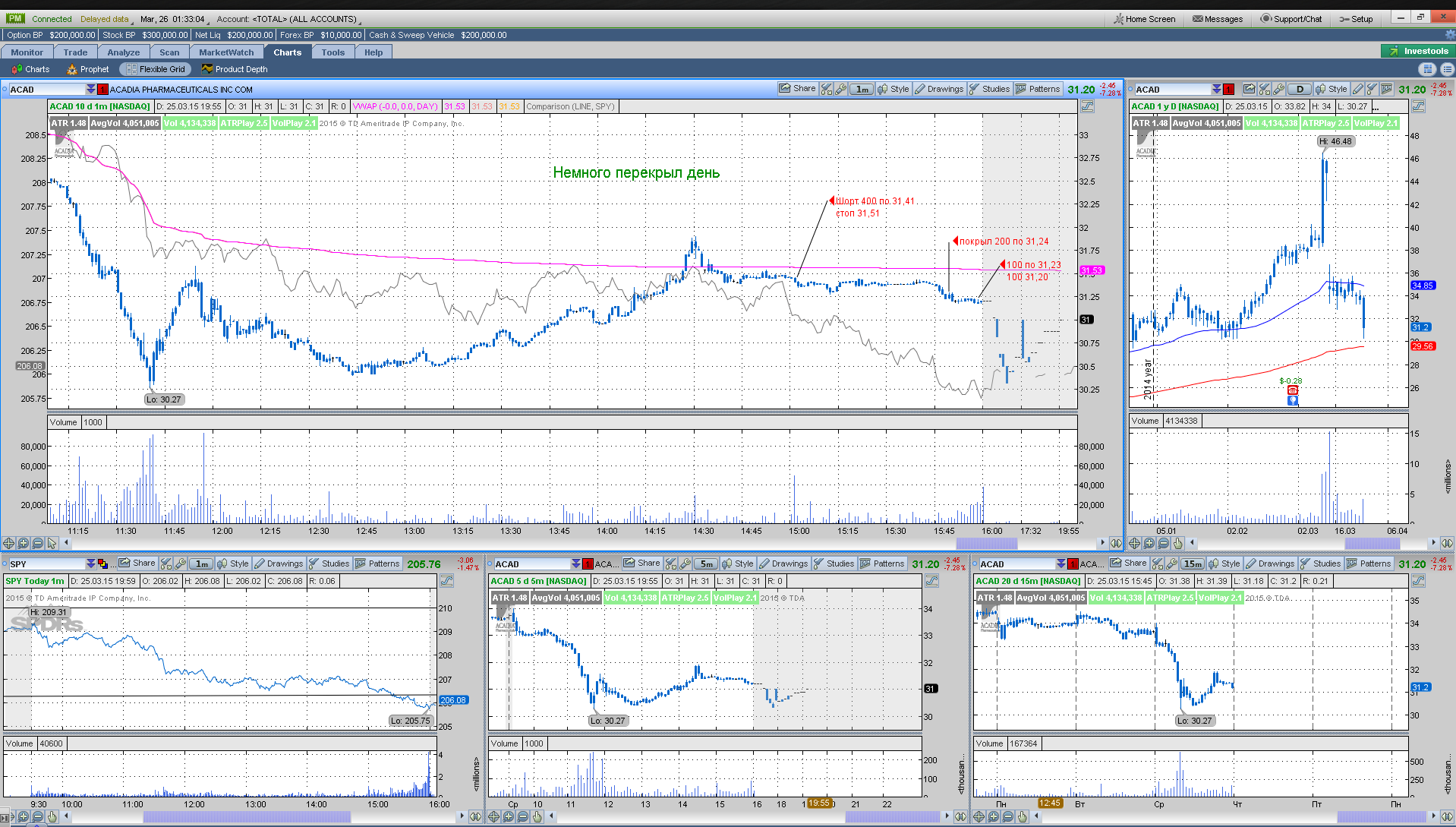Click the symbol input field of the daily ACAD chart
1456x827 pixels.
point(1172,89)
